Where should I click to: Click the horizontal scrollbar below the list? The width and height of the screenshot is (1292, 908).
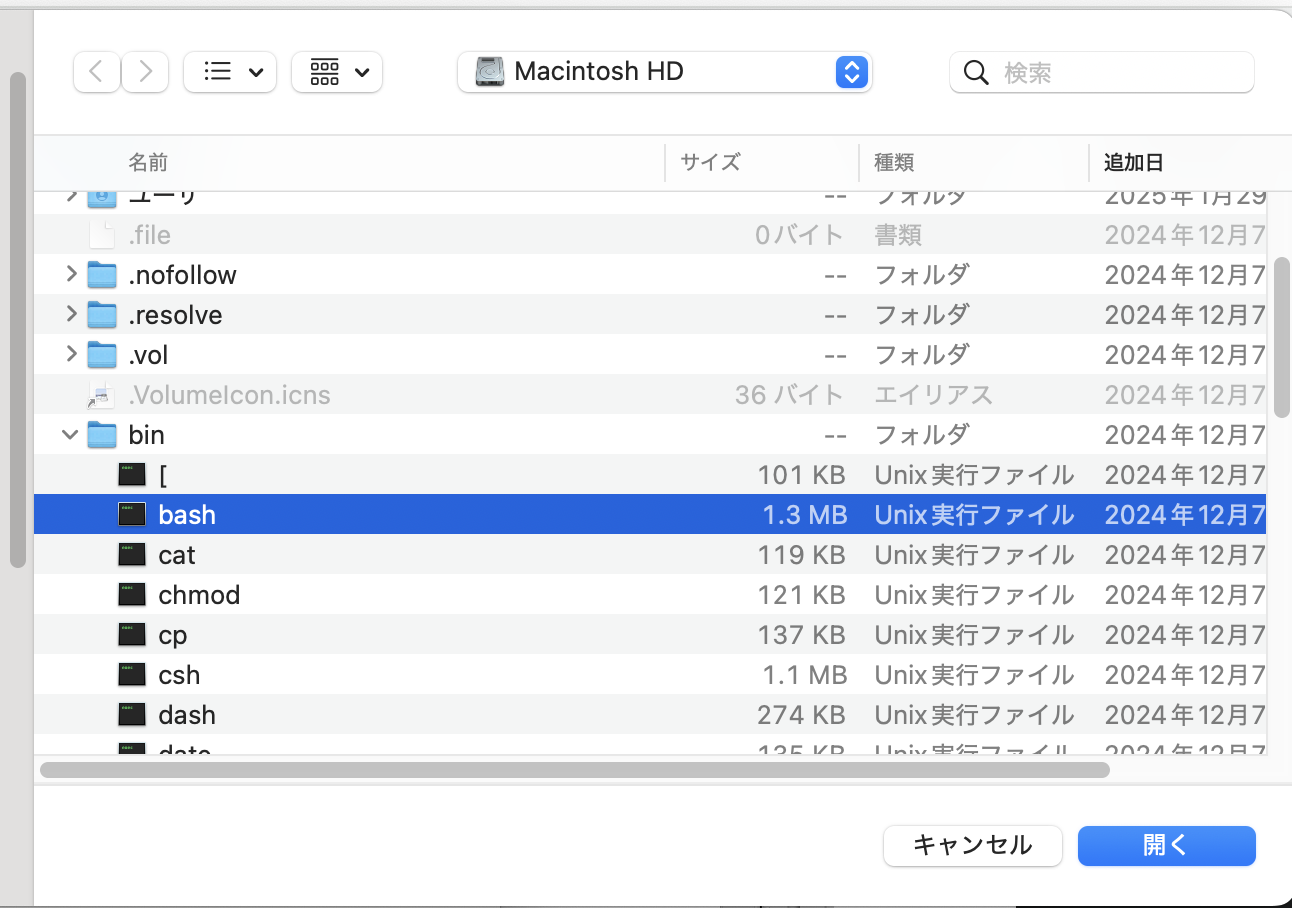[575, 770]
